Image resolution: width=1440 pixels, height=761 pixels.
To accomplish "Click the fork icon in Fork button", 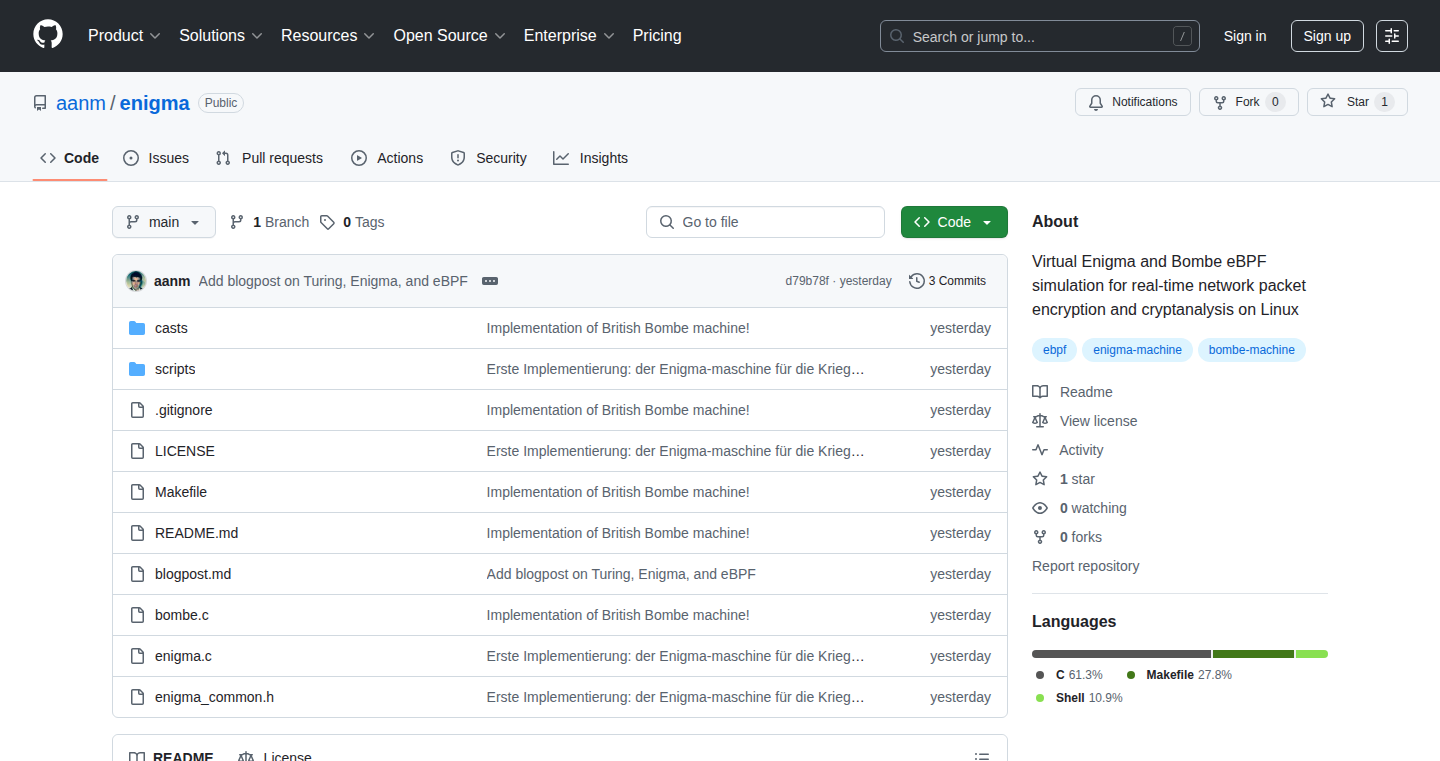I will click(x=1220, y=102).
